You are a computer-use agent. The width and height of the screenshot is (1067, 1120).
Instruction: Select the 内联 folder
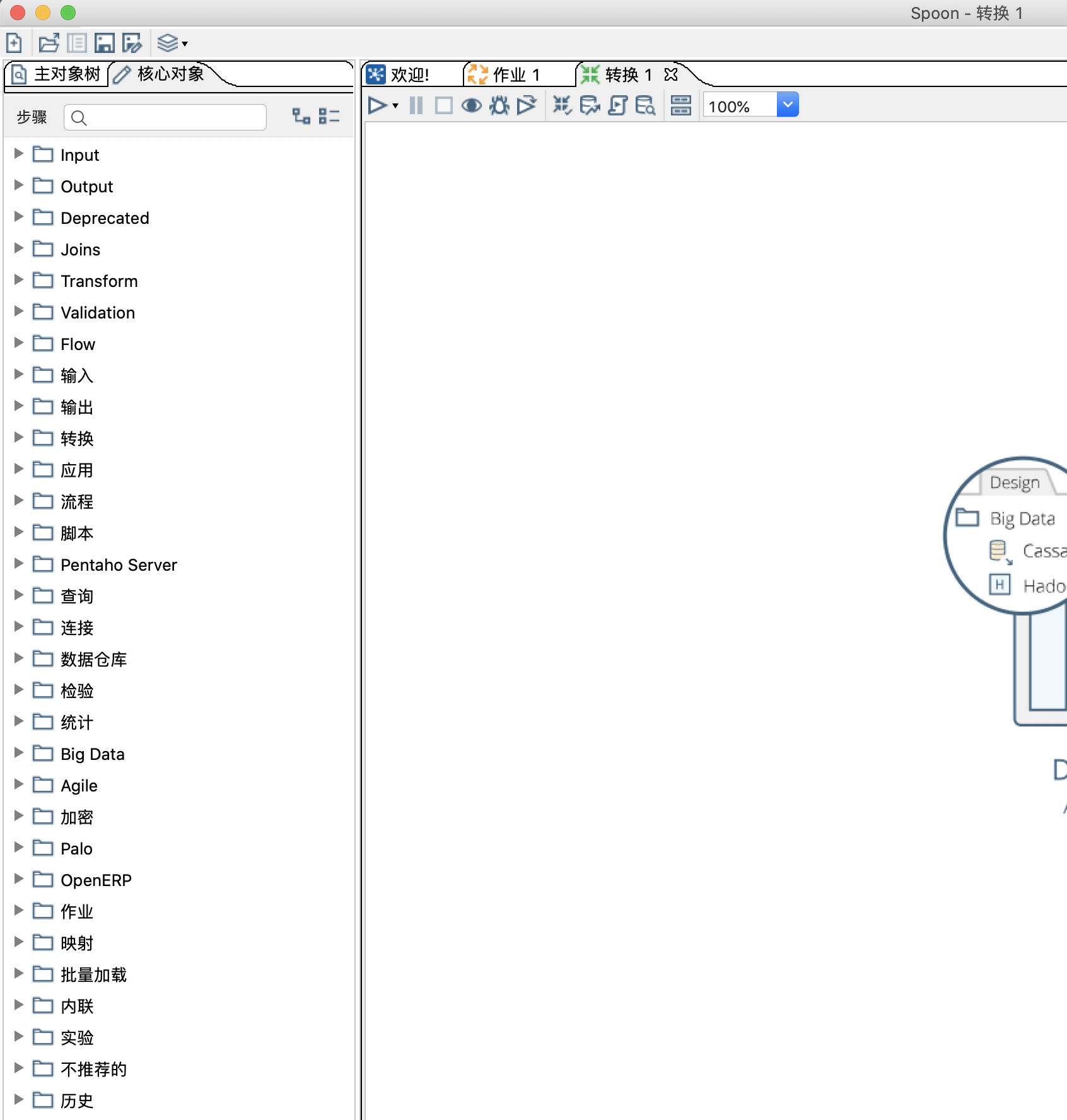(x=77, y=1006)
